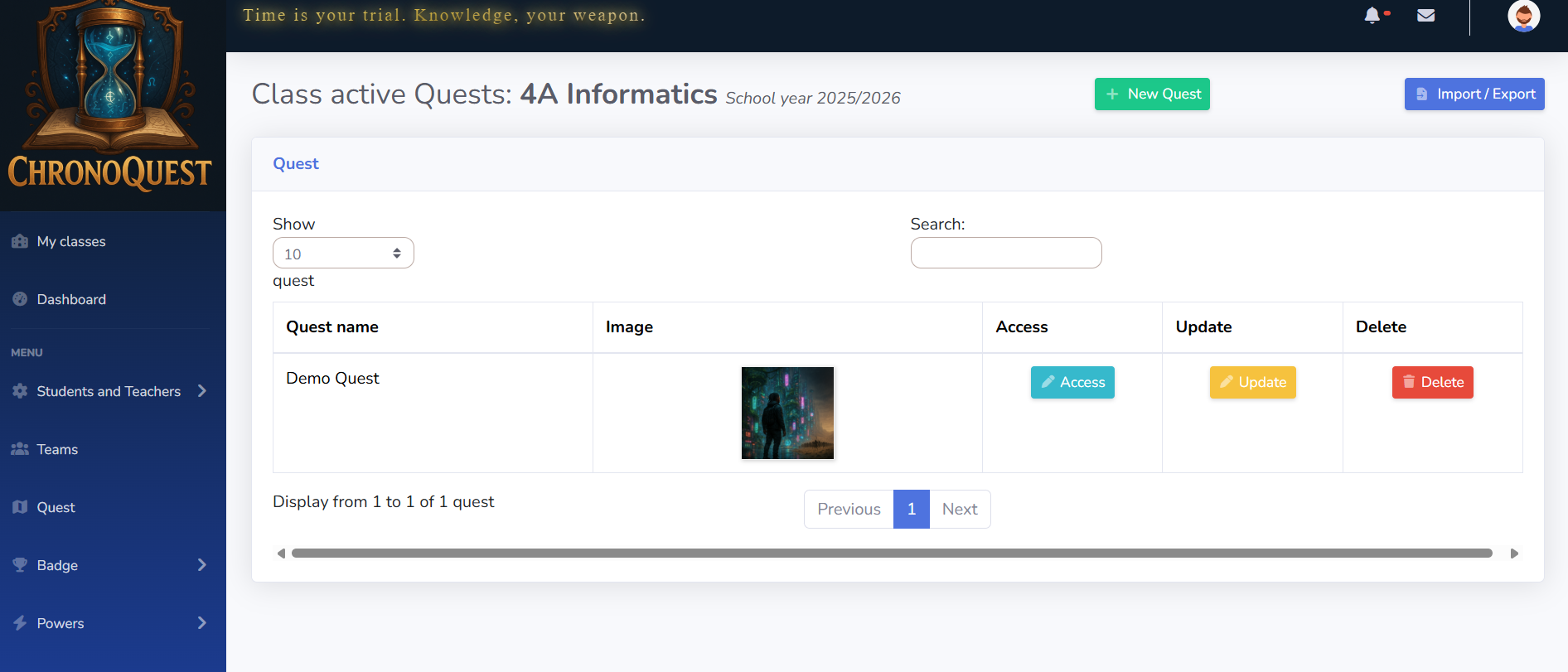
Task: Click the Powers lightning bolt icon
Action: pos(20,623)
